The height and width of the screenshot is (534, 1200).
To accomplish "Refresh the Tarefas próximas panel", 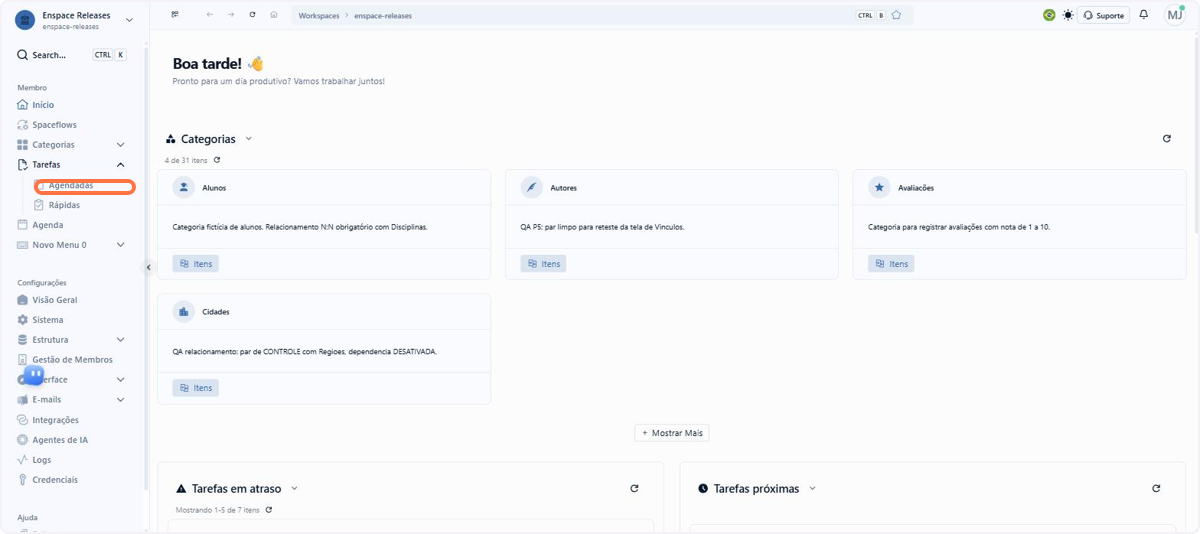I will (1156, 489).
